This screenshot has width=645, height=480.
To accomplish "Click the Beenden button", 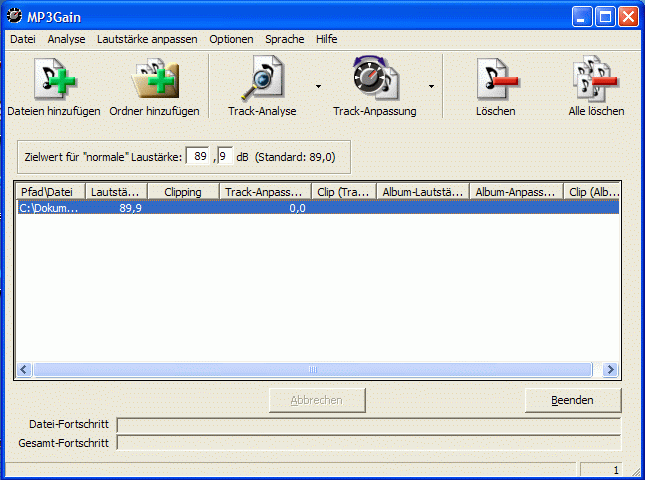I will [x=573, y=400].
